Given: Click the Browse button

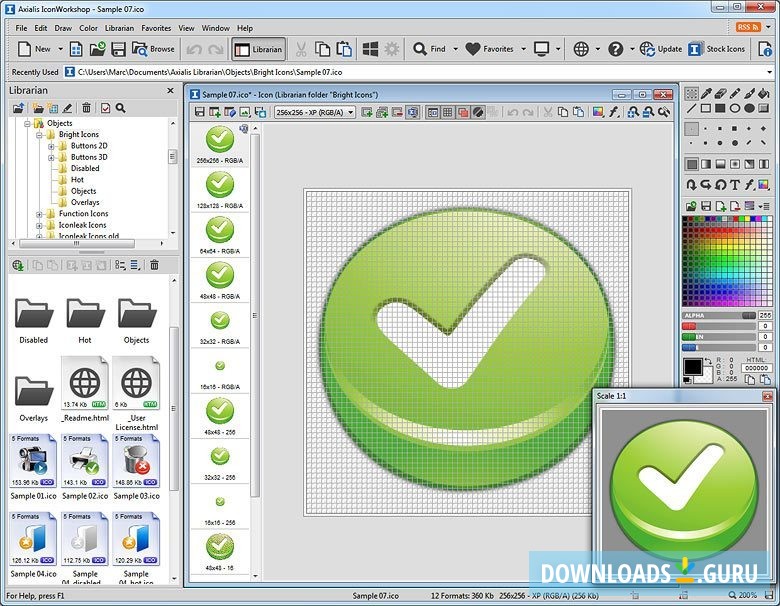Looking at the screenshot, I should 153,49.
